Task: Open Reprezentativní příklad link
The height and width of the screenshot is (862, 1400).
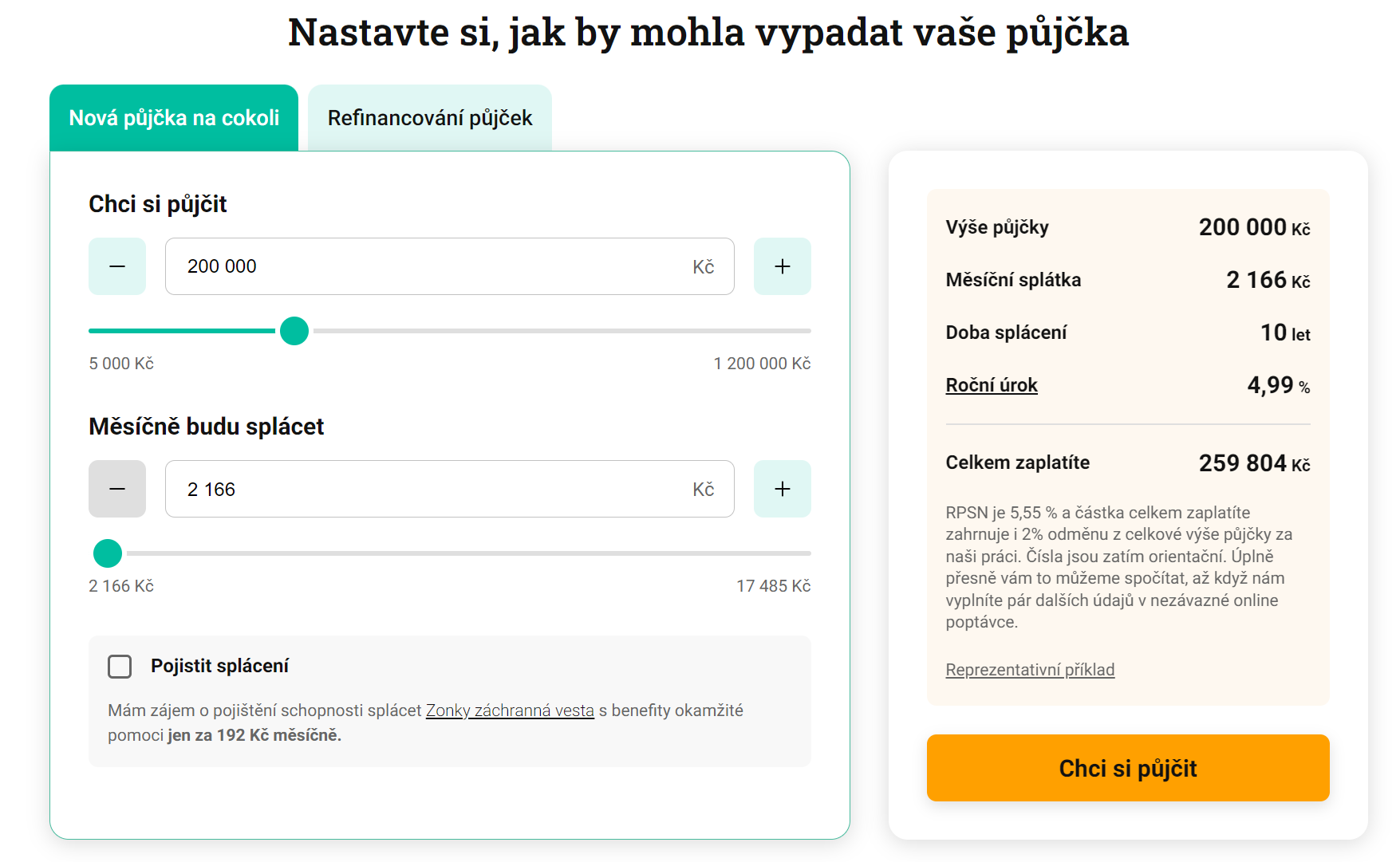Action: coord(1030,670)
